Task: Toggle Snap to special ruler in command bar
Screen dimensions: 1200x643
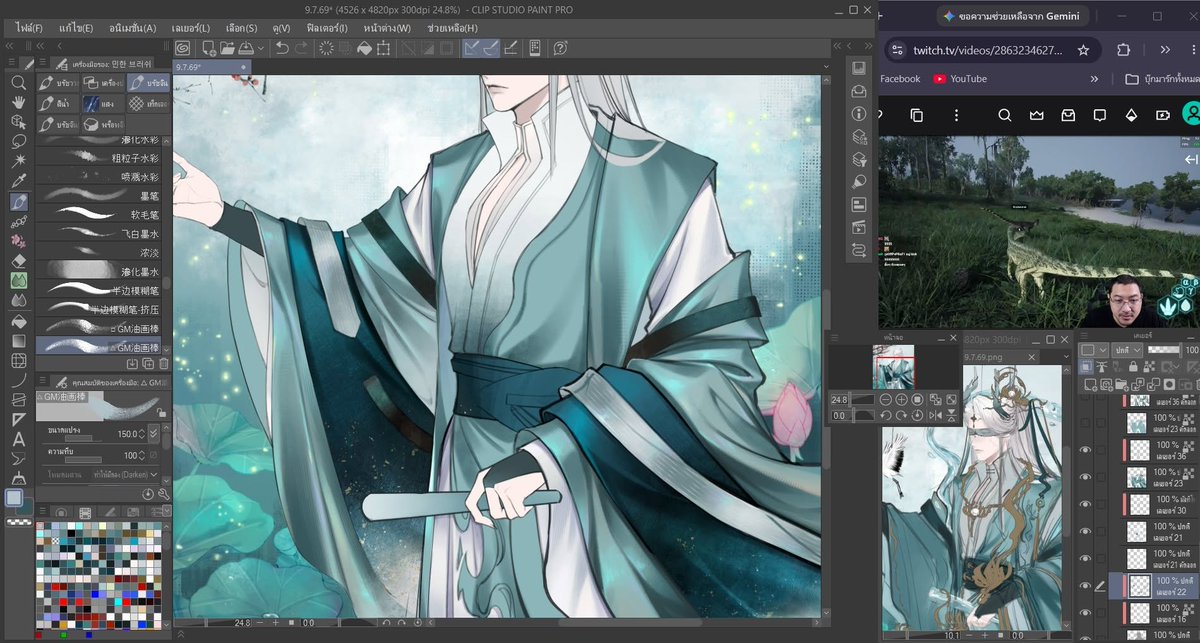Action: click(x=490, y=48)
